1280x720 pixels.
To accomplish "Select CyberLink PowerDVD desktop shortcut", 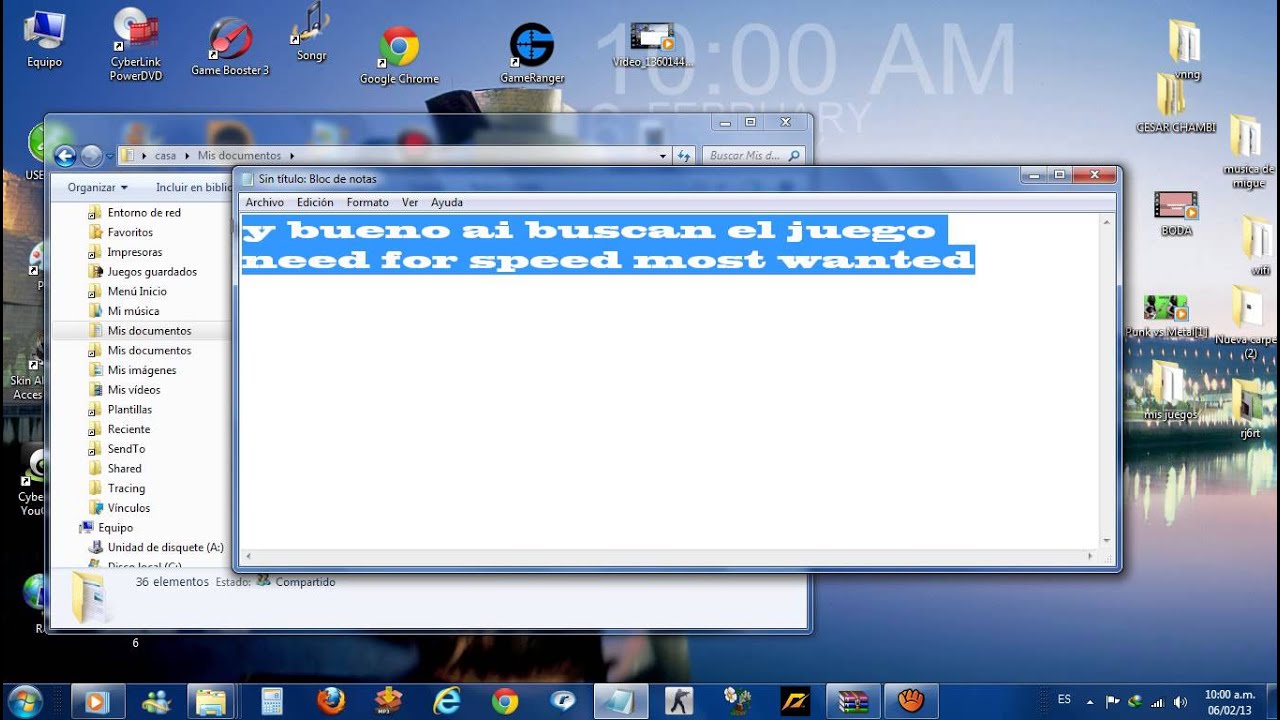I will [135, 44].
